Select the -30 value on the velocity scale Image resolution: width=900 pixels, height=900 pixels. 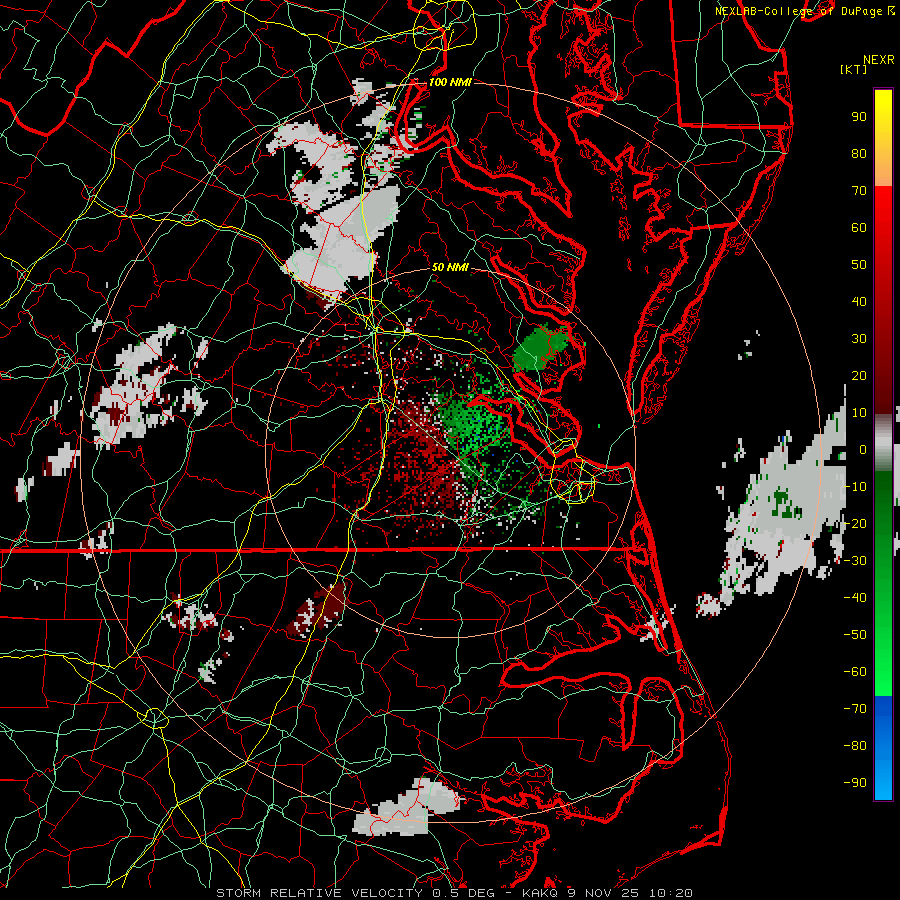(x=855, y=561)
